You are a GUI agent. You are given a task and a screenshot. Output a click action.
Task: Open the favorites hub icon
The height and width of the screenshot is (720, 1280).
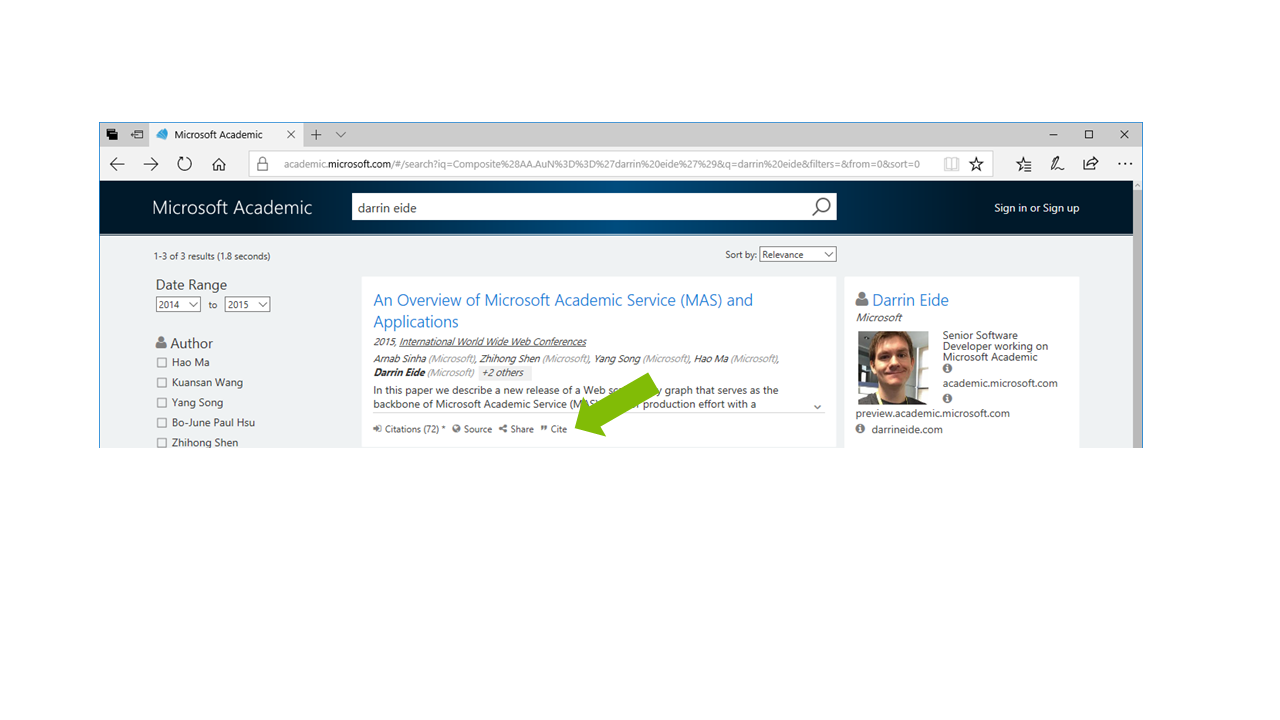pyautogui.click(x=1023, y=164)
